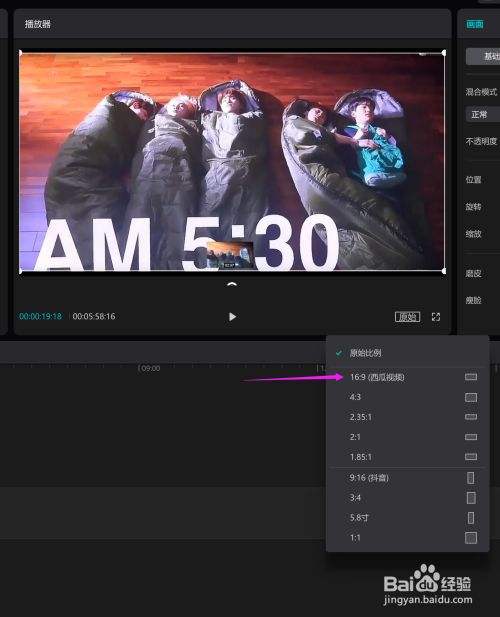Switch to the 画面 tab
500x617 pixels.
(x=475, y=24)
